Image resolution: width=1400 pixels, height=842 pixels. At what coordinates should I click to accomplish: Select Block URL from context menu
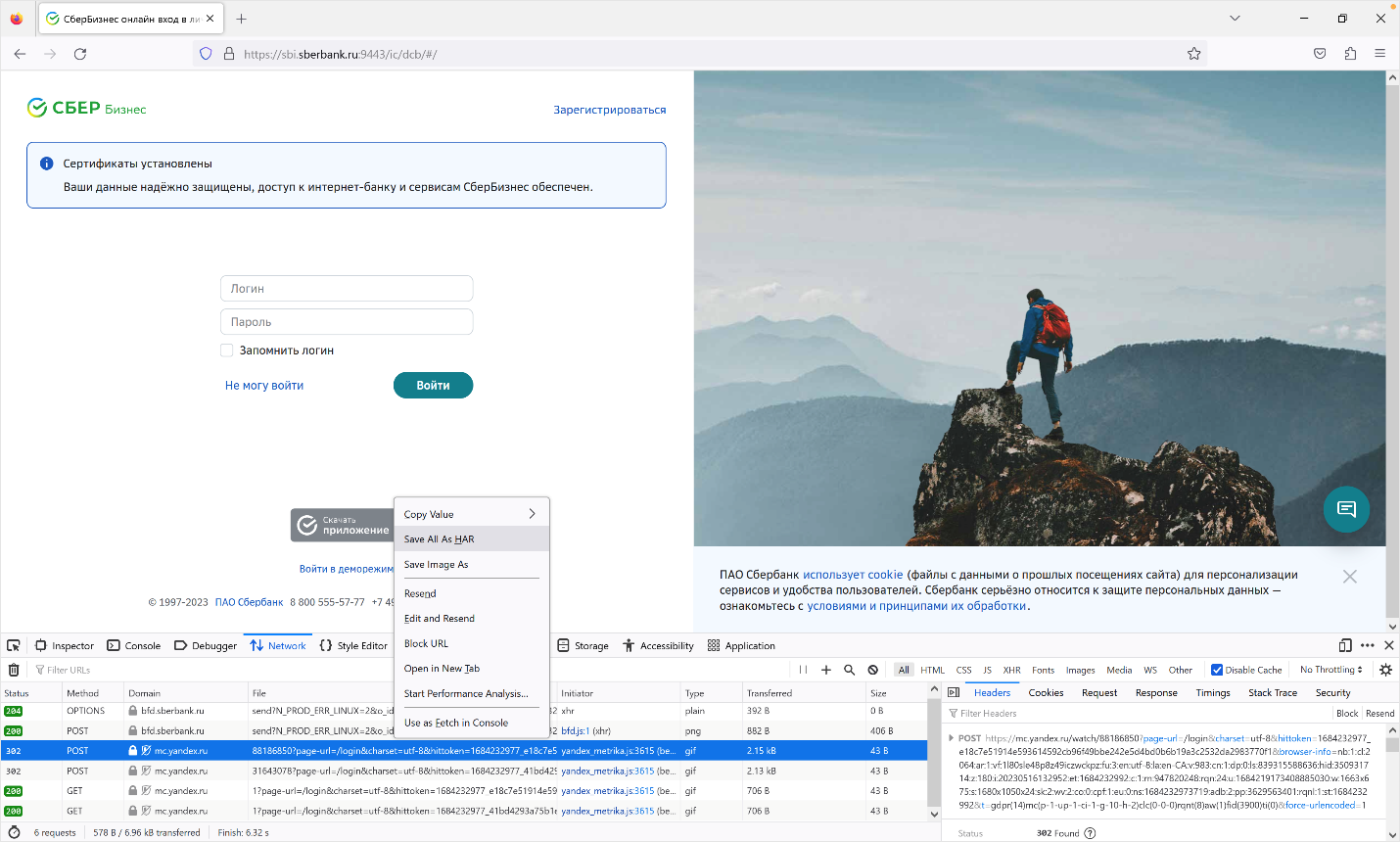tap(471, 643)
